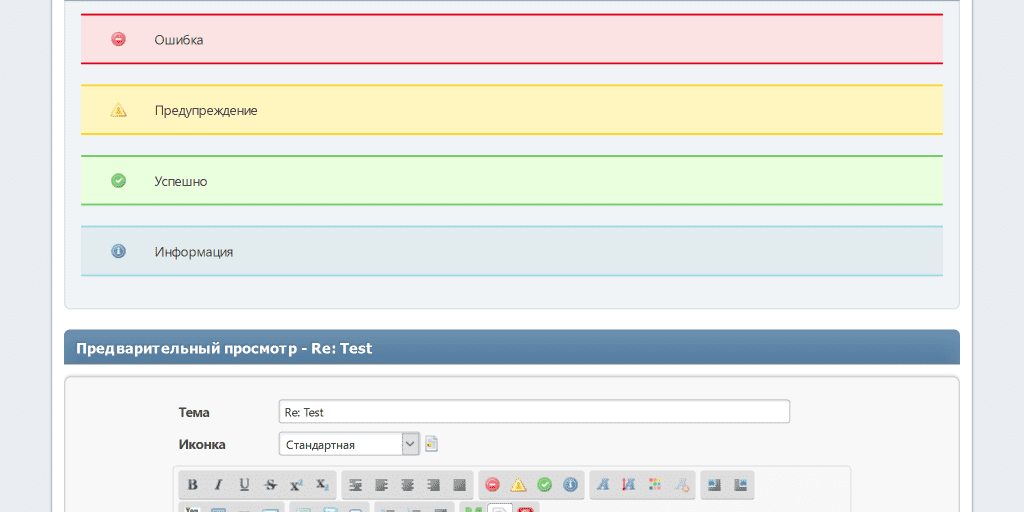Image resolution: width=1024 pixels, height=512 pixels.
Task: Focus the Тема subject input field
Action: tap(534, 412)
